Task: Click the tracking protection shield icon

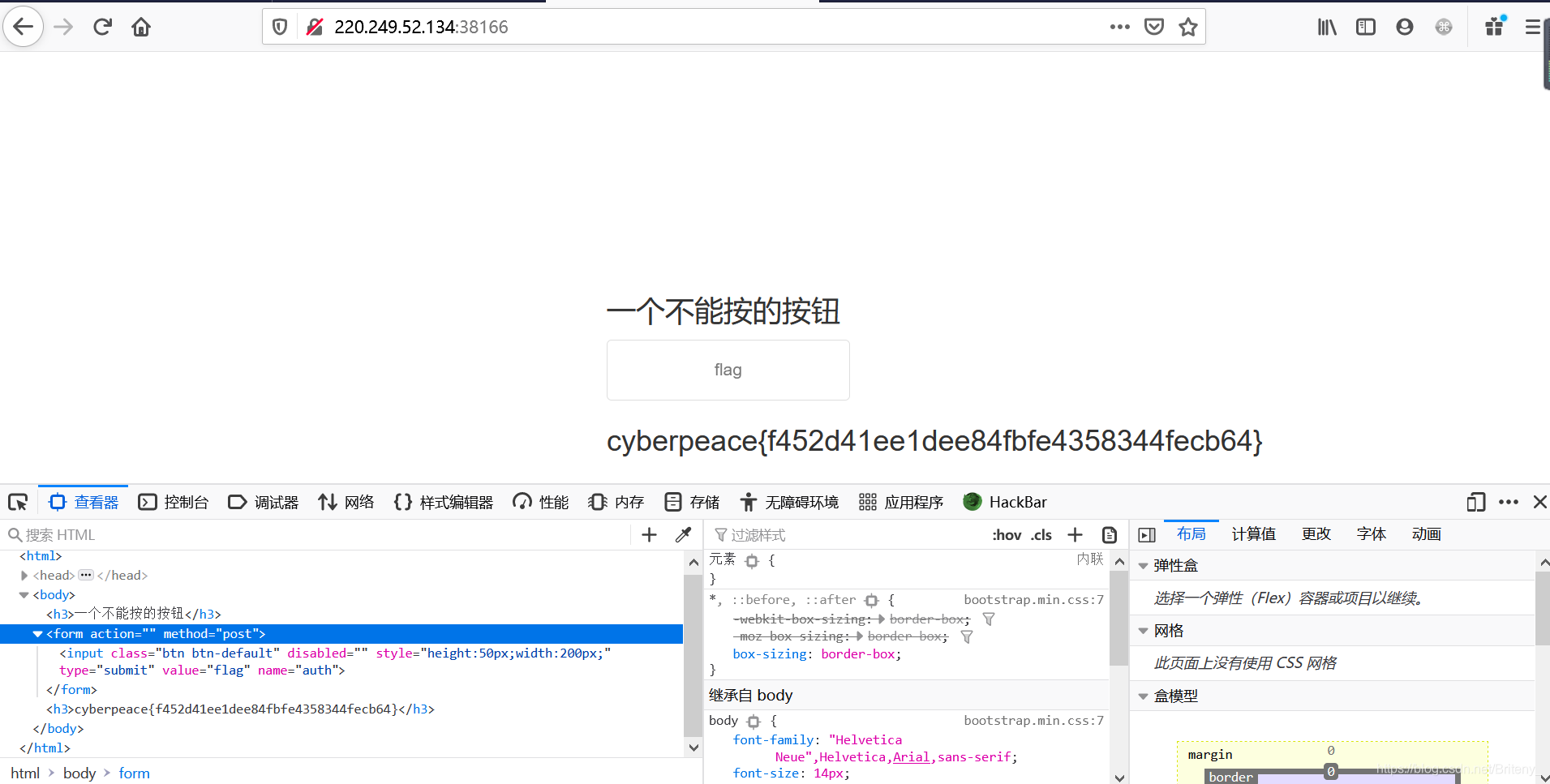Action: [x=279, y=26]
